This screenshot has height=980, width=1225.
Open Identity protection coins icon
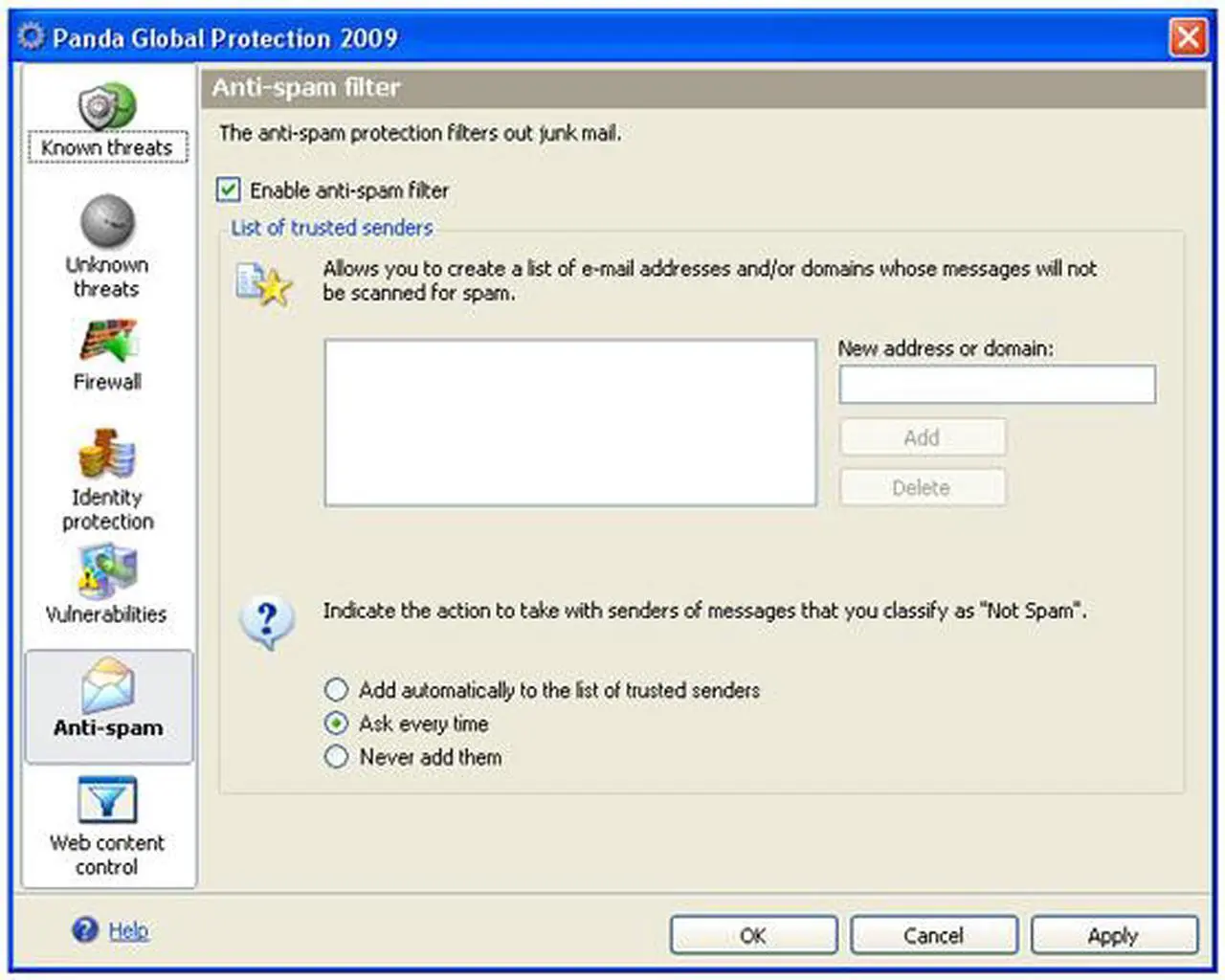point(107,454)
